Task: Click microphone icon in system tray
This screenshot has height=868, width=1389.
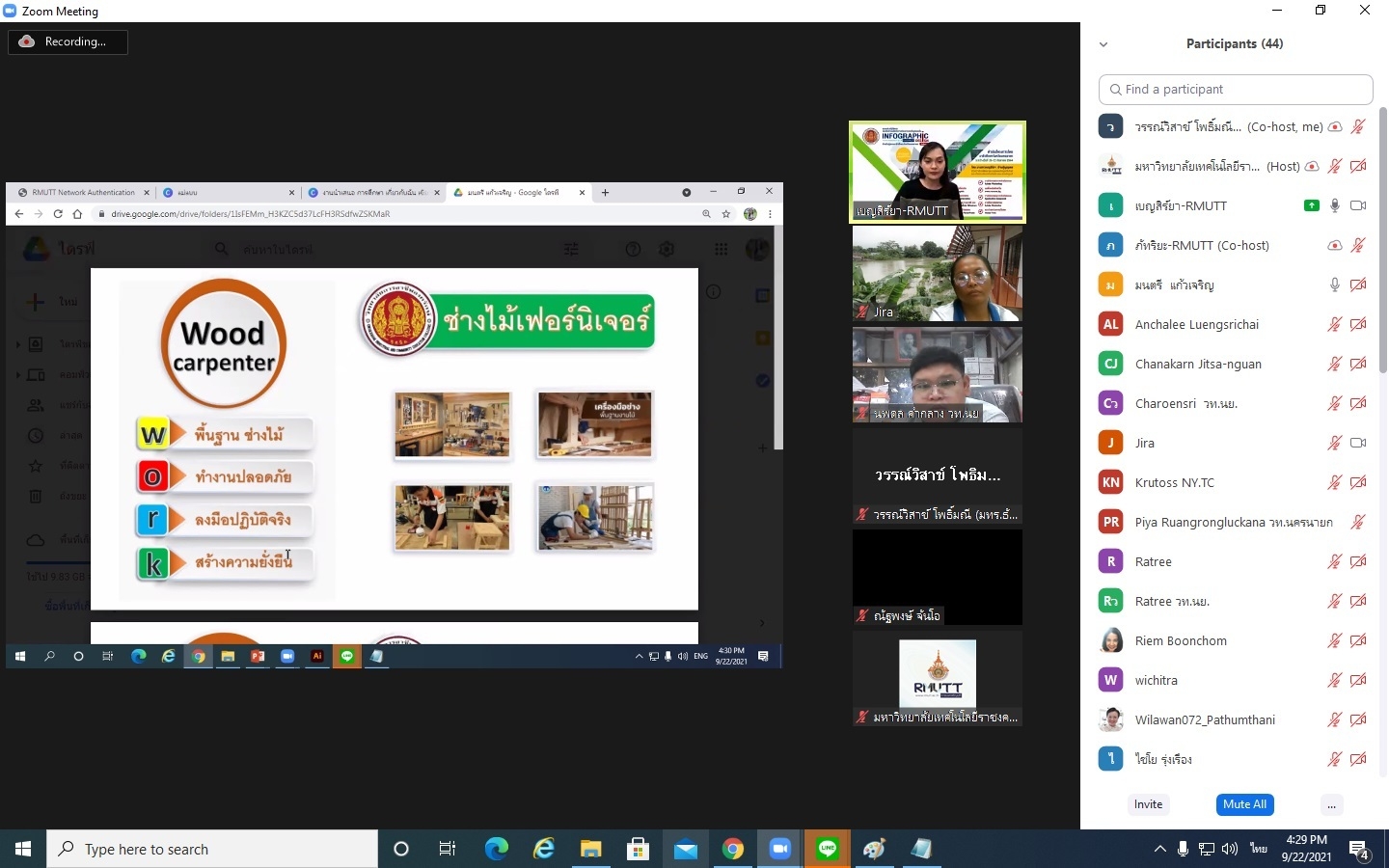Action: (x=1184, y=849)
